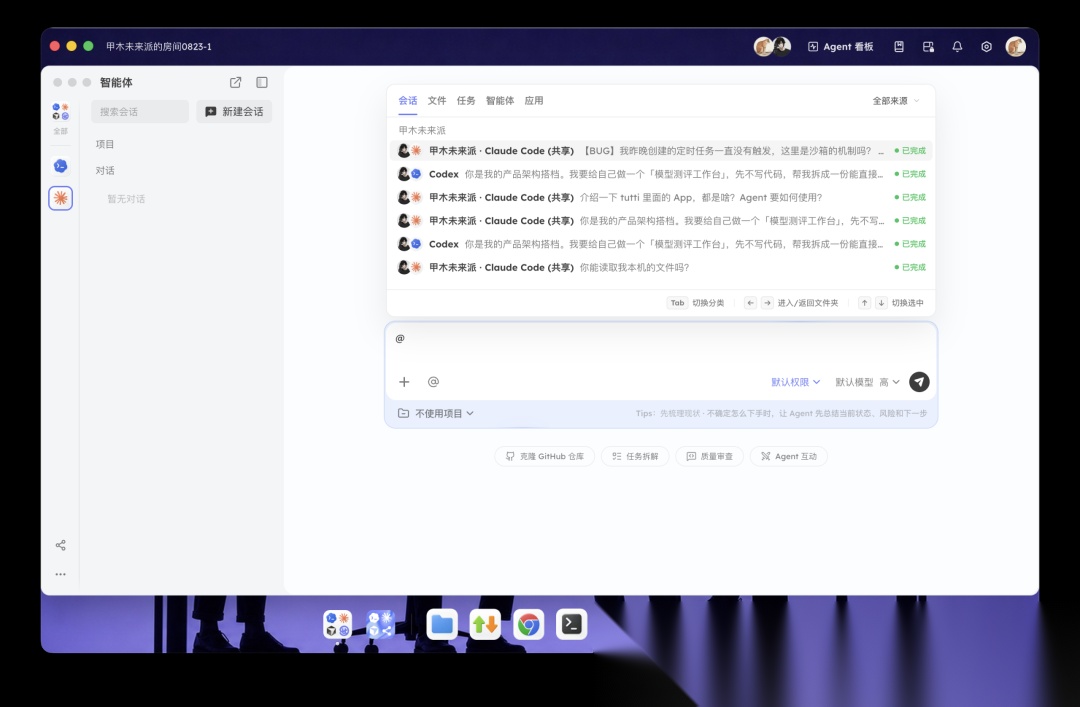This screenshot has height=707, width=1080.
Task: Click the share icon at sidebar bottom
Action: pos(61,545)
